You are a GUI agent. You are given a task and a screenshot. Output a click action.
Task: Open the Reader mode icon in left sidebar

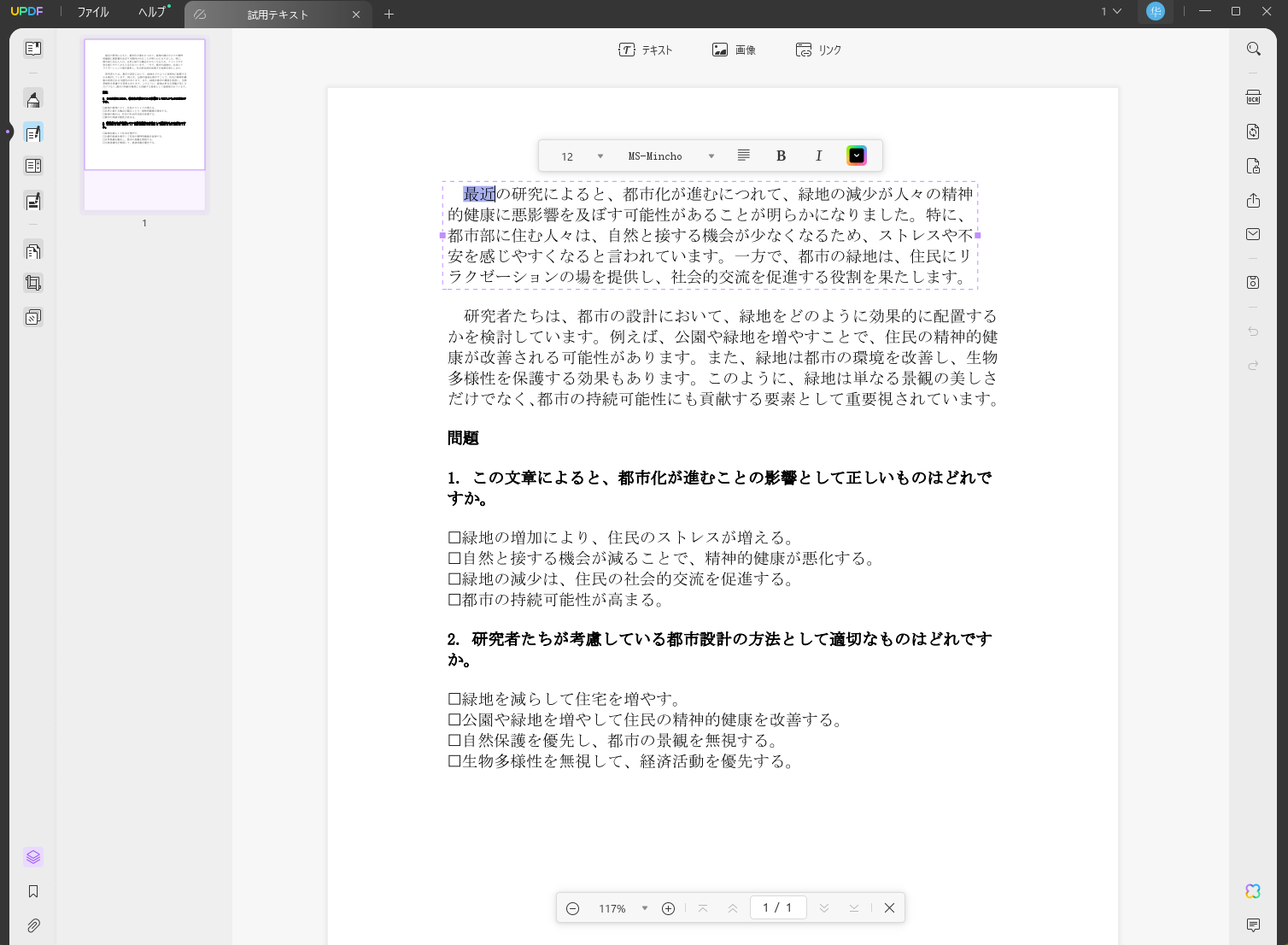pyautogui.click(x=33, y=49)
